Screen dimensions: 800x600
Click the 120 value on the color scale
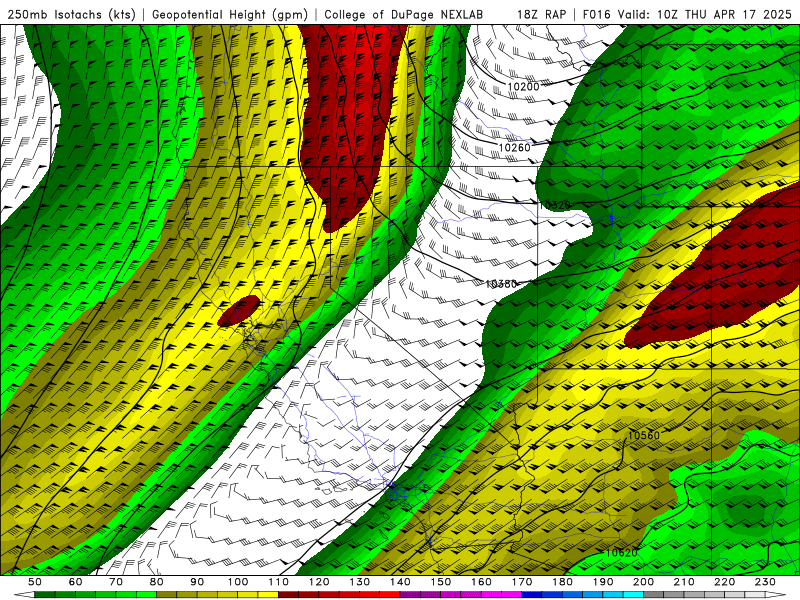pyautogui.click(x=319, y=582)
